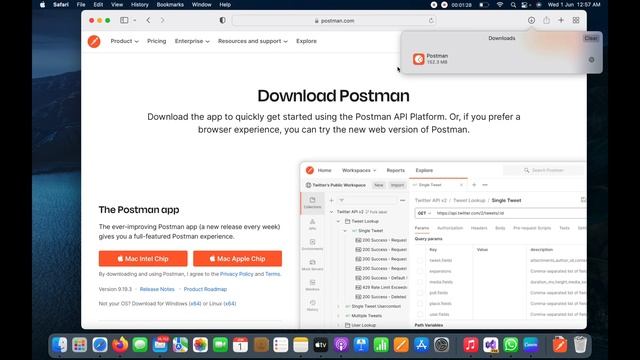The height and width of the screenshot is (360, 640).
Task: Expand the Enterprise menu
Action: click(x=192, y=41)
